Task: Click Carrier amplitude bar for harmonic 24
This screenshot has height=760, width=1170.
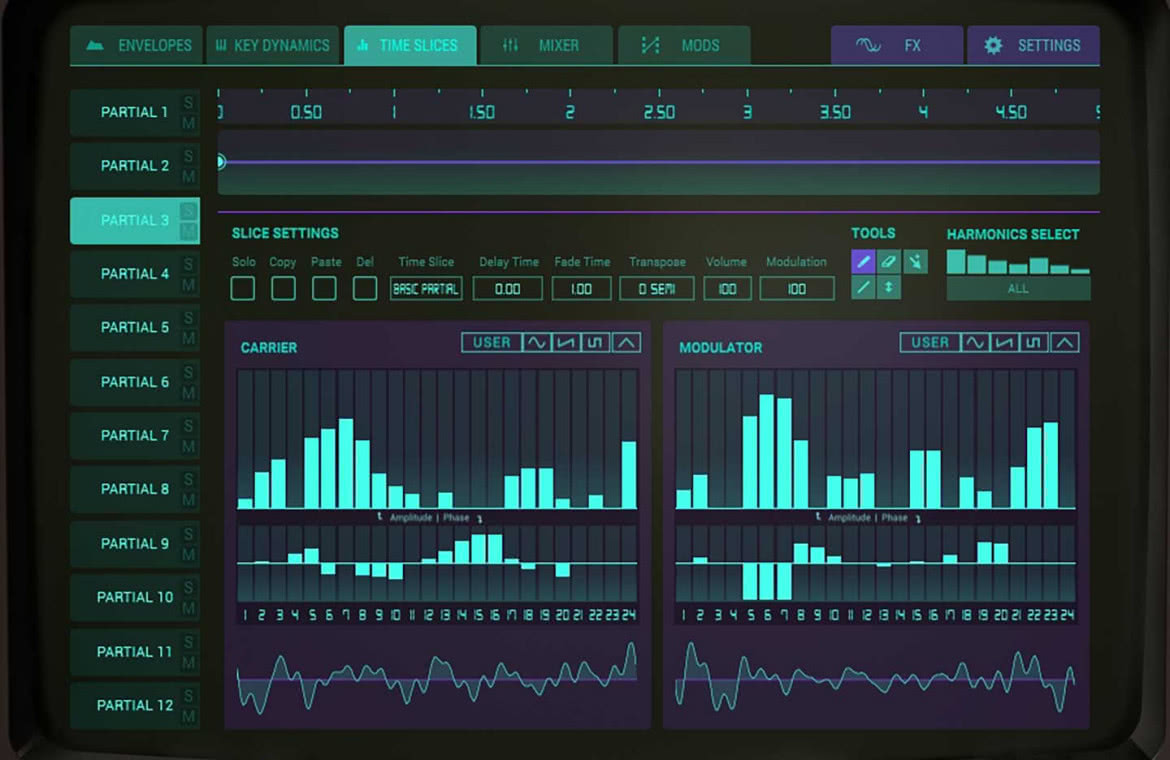Action: [629, 475]
